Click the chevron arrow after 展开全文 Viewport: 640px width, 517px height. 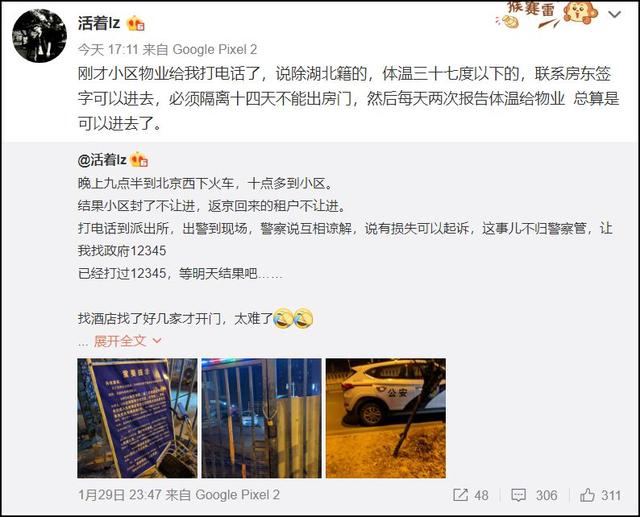[x=157, y=340]
